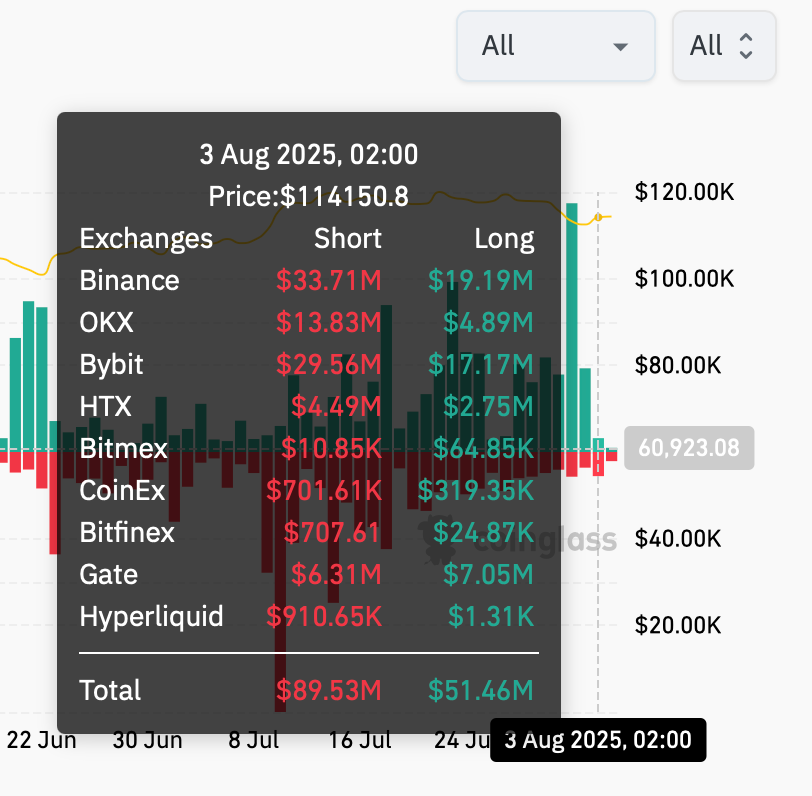
Task: Click the 'Binance' exchange name
Action: tap(129, 280)
